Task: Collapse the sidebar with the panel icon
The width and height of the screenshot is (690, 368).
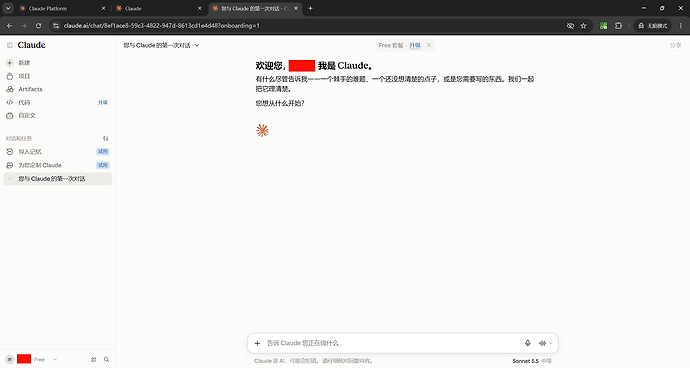Action: [x=10, y=45]
